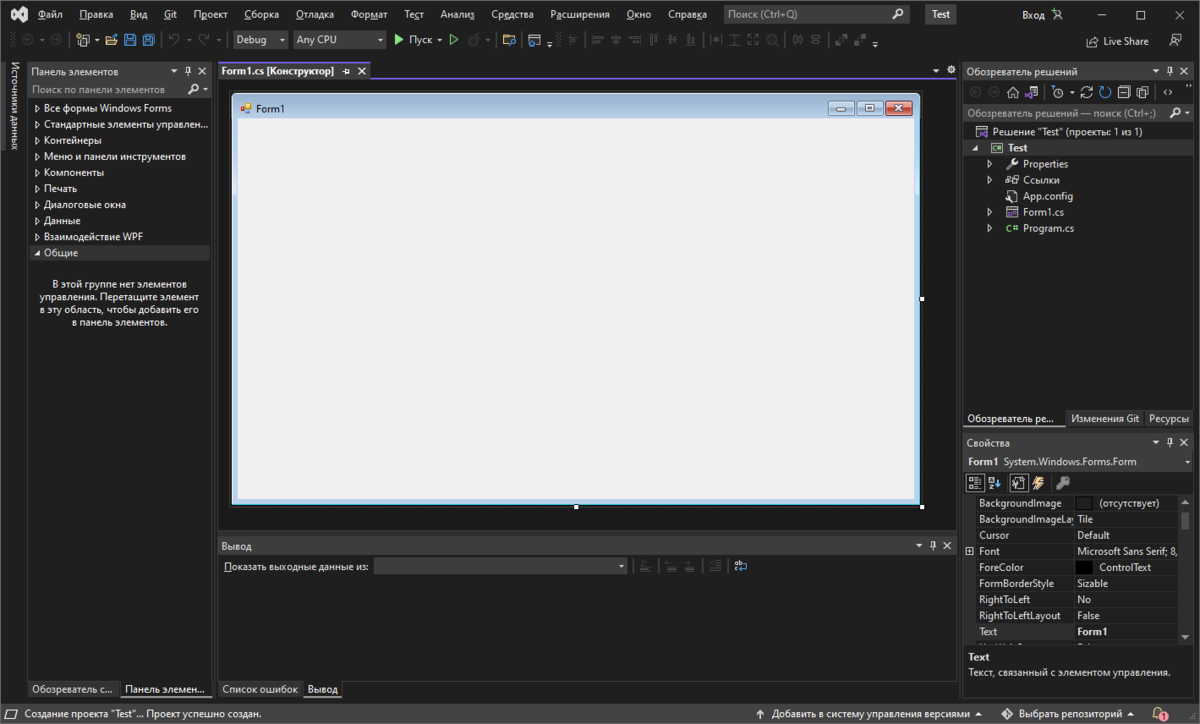Image resolution: width=1200 pixels, height=724 pixels.
Task: Toggle auto-hide pin of Панель элементов
Action: tap(188, 72)
